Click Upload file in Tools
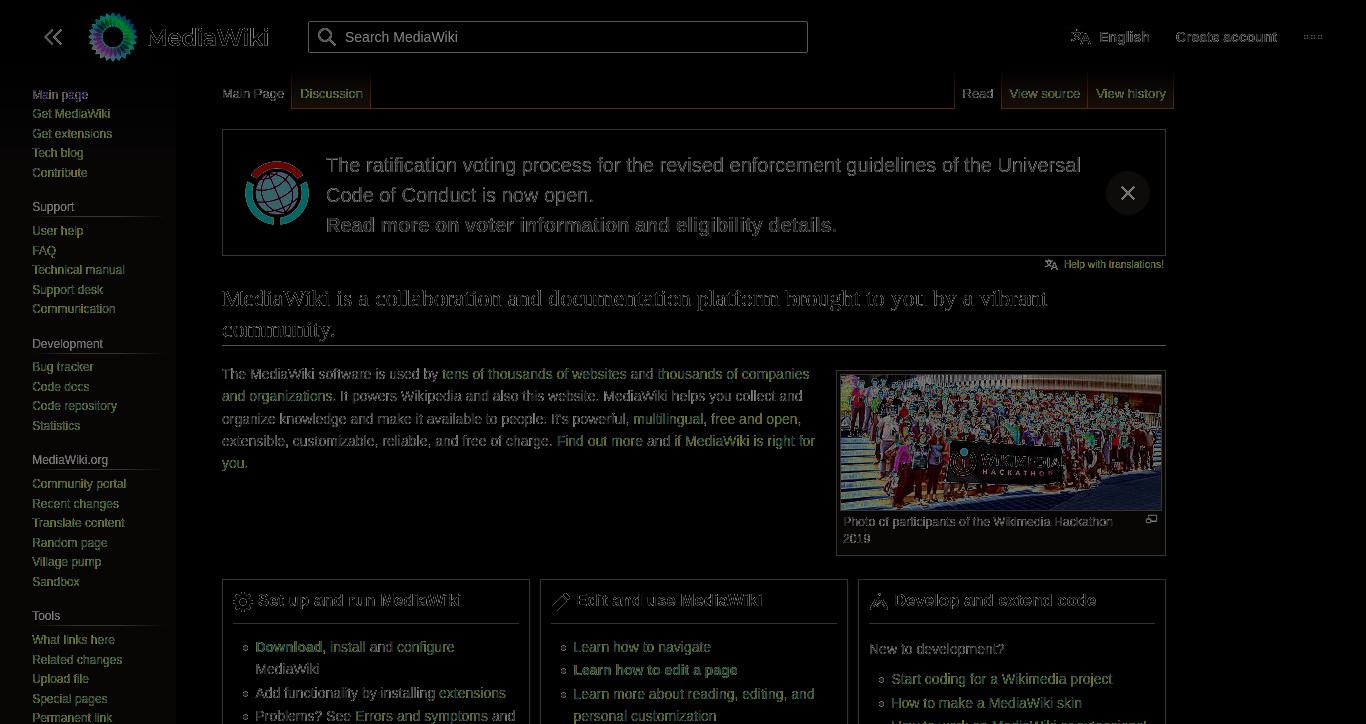1366x724 pixels. tap(60, 679)
